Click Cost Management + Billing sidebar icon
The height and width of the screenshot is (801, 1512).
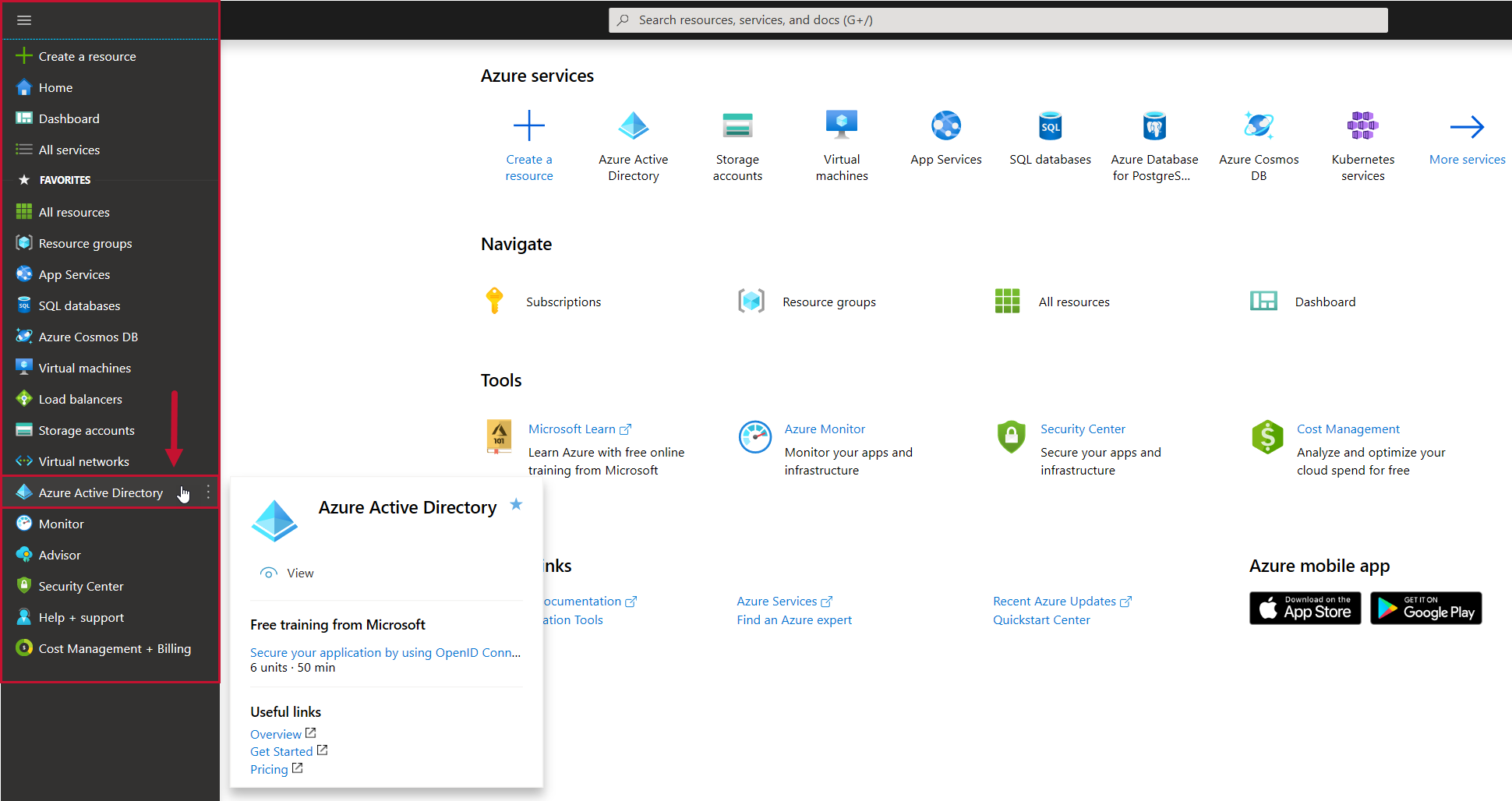pyautogui.click(x=24, y=648)
